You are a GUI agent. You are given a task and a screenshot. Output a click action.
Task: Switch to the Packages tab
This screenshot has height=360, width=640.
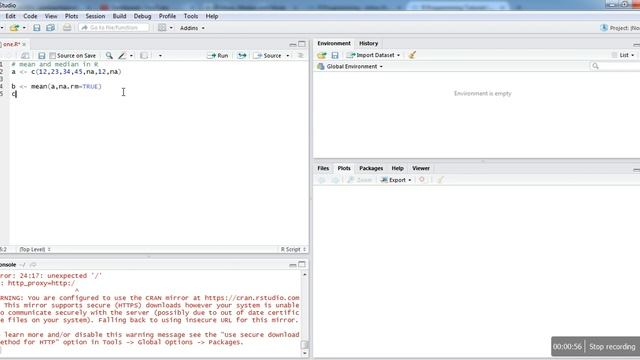[x=371, y=168]
